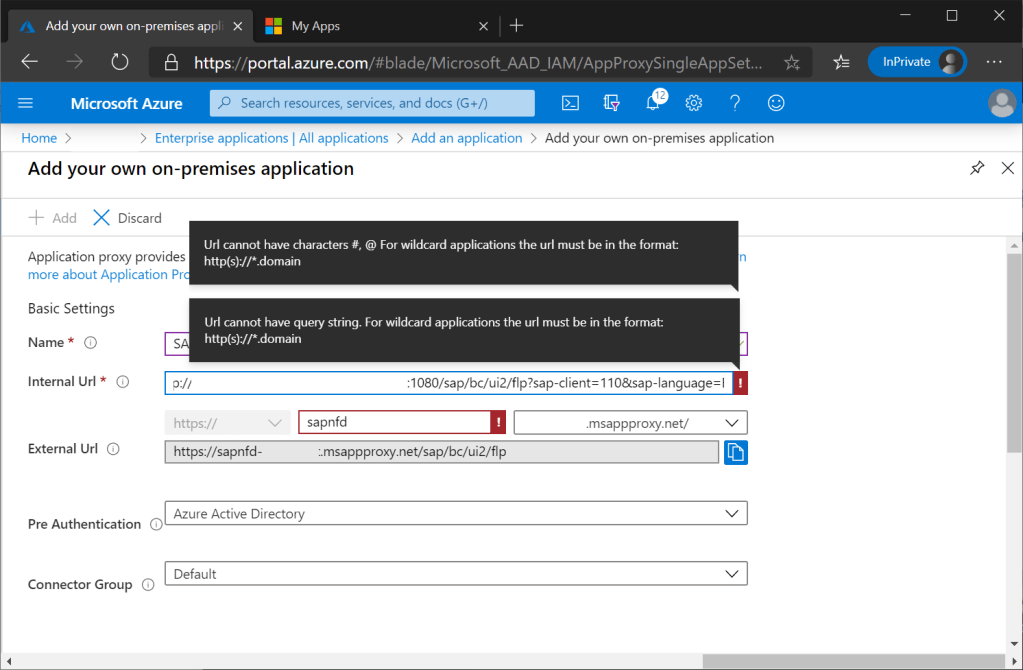Screen dimensions: 1023x670
Task: Open Azure portal settings gear
Action: coord(694,103)
